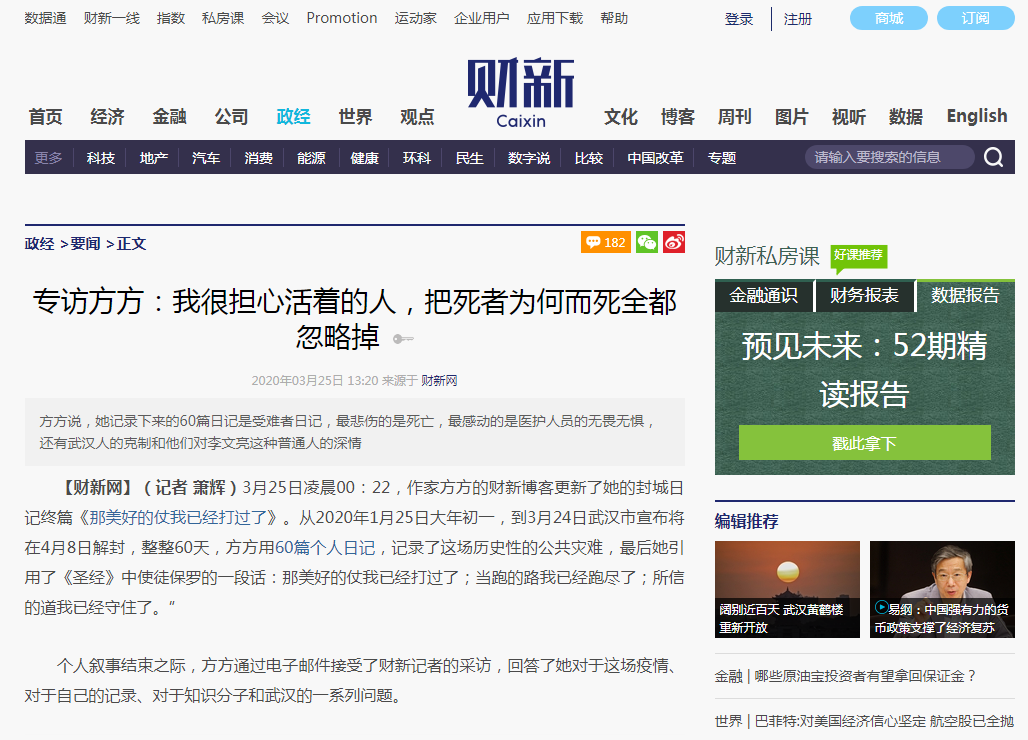This screenshot has width=1028, height=740.
Task: Click the key icon after the article title
Action: (403, 338)
